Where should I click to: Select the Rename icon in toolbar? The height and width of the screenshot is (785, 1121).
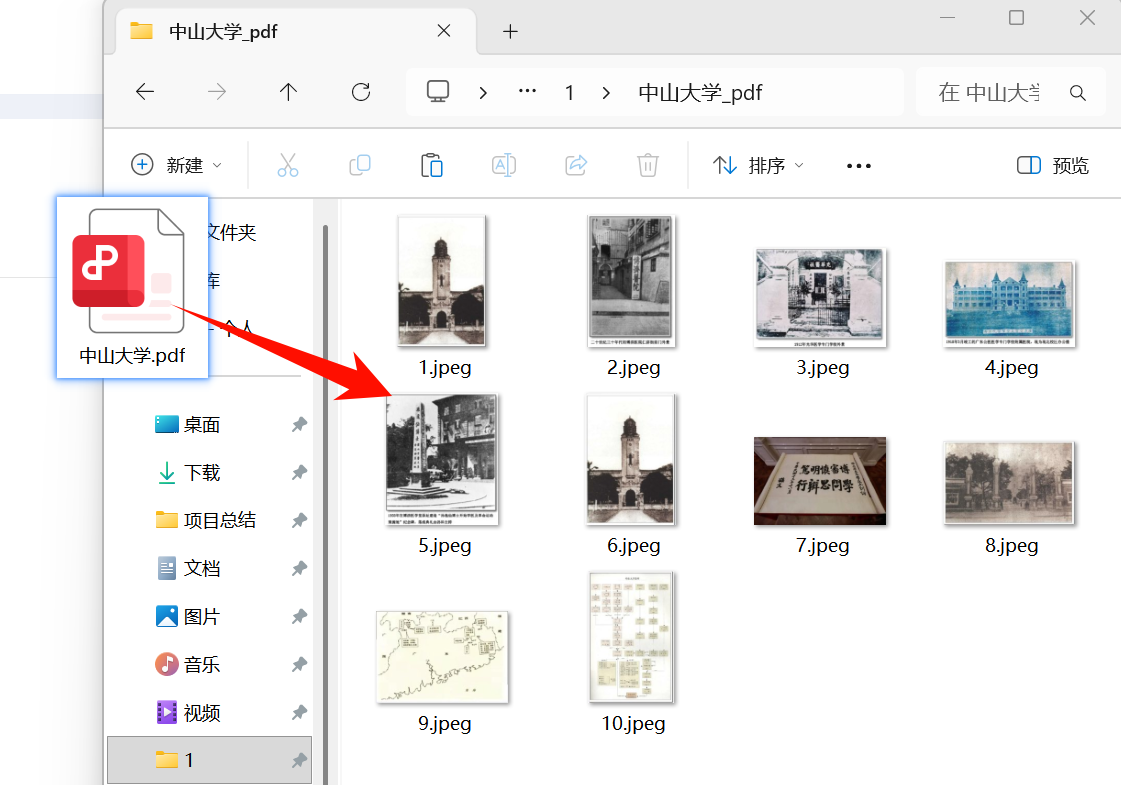[x=504, y=165]
